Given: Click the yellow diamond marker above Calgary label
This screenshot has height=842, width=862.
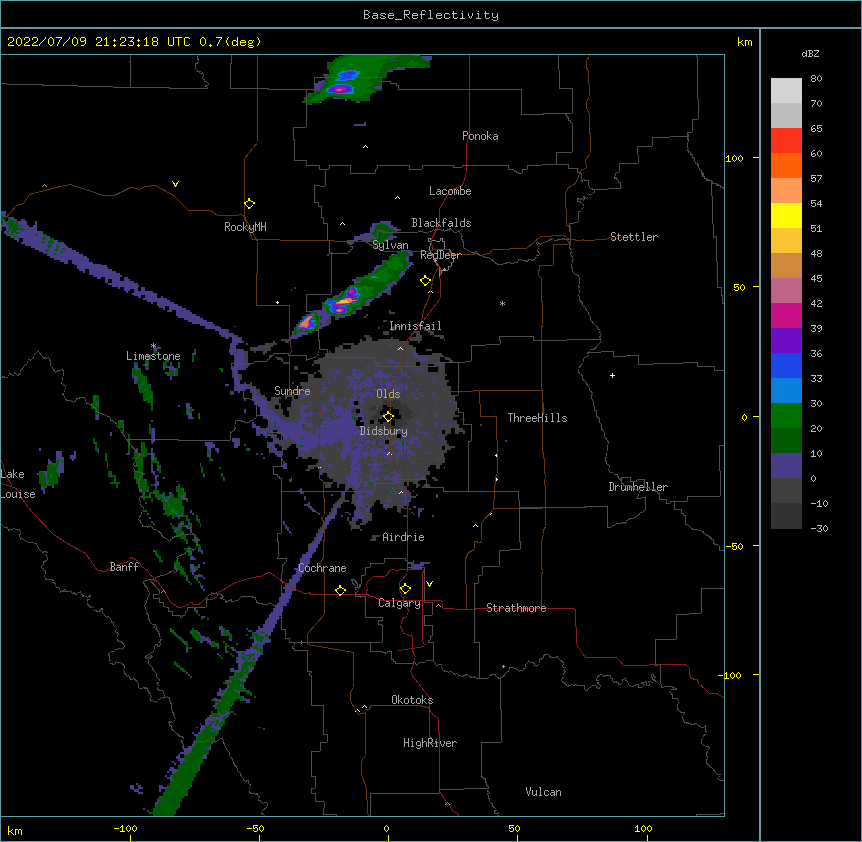Looking at the screenshot, I should (x=405, y=589).
